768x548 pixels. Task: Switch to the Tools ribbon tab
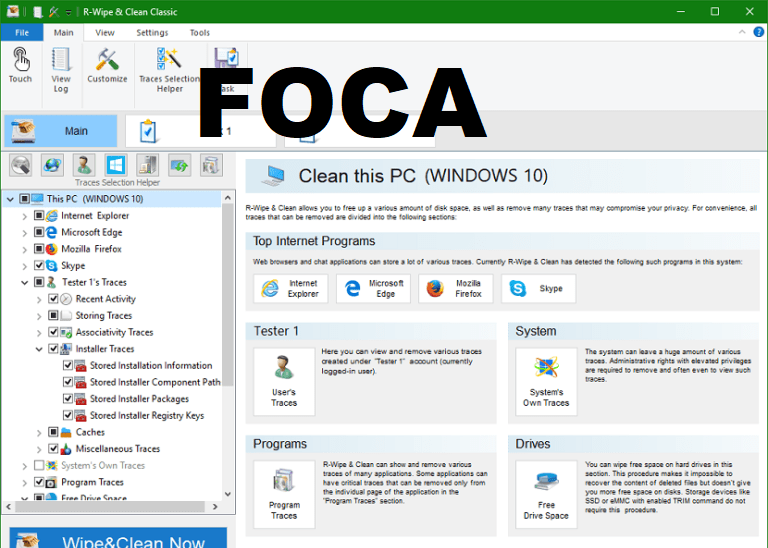coord(200,32)
